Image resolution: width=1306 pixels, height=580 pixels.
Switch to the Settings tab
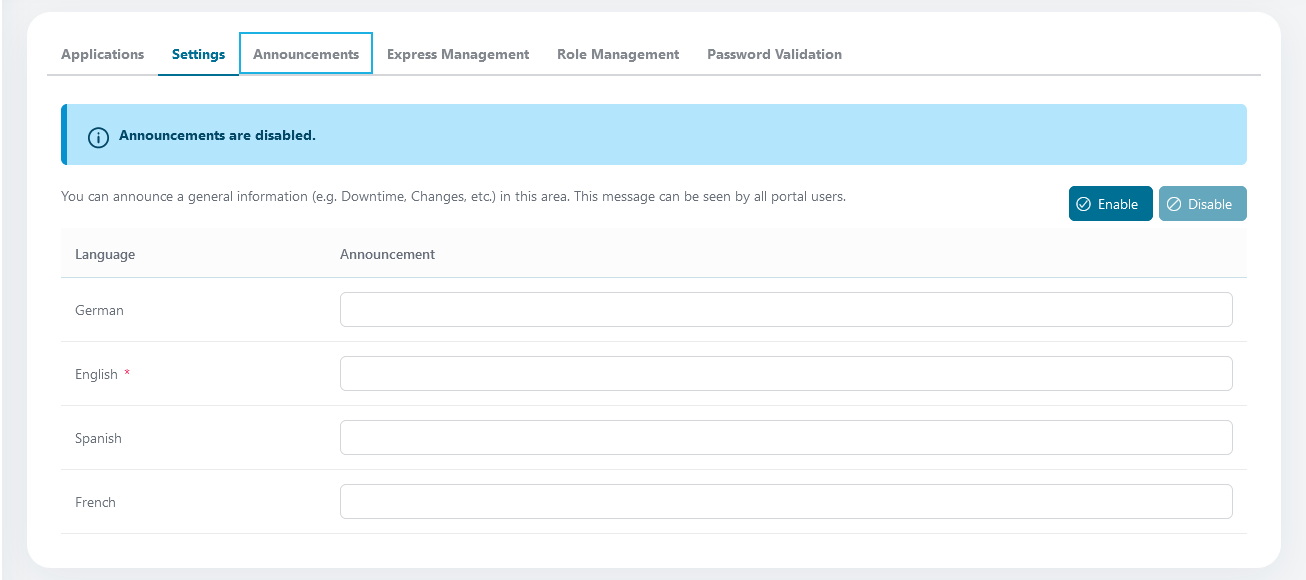pos(198,54)
